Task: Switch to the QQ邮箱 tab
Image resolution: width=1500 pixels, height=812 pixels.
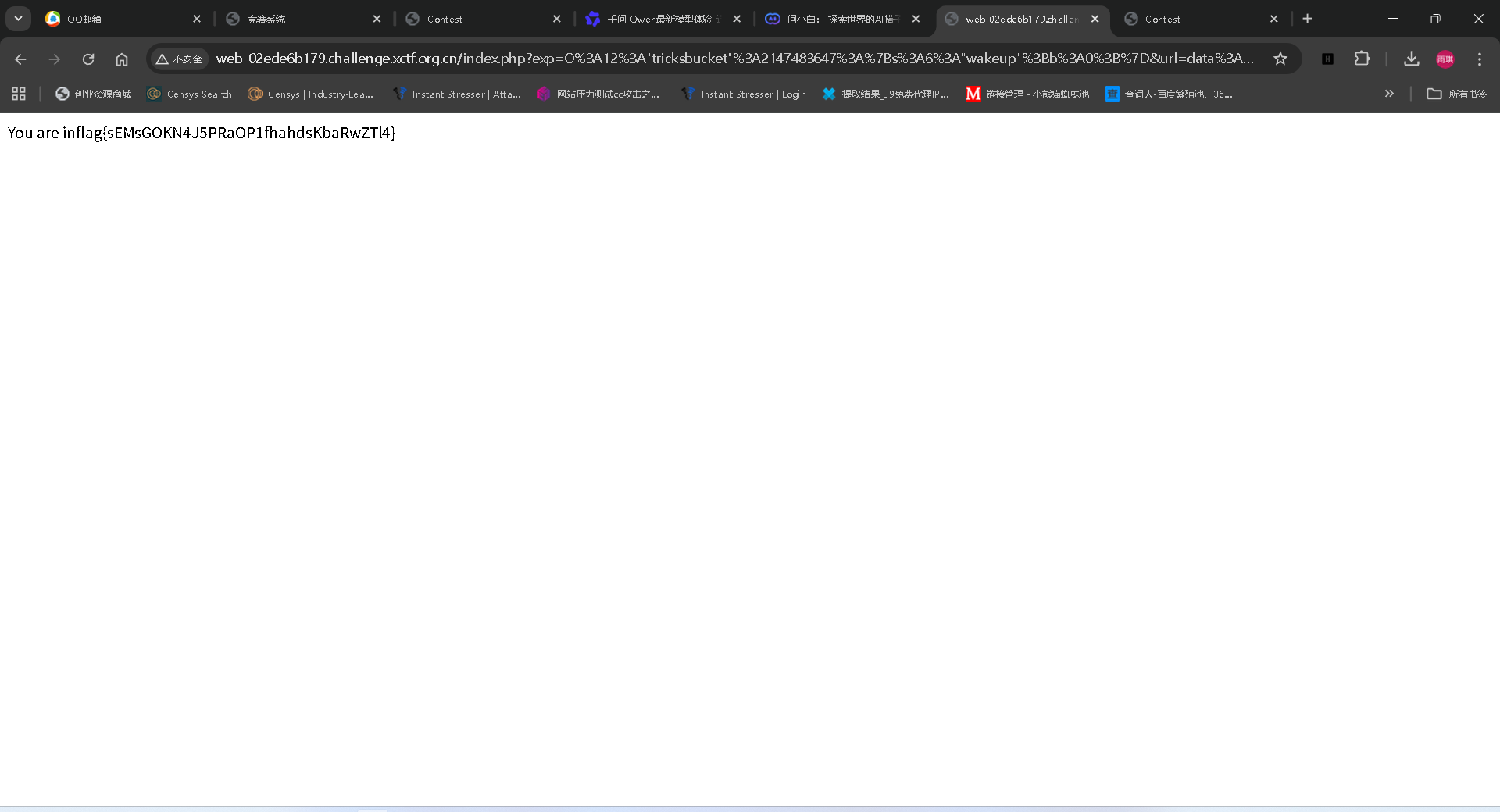Action: pyautogui.click(x=117, y=19)
